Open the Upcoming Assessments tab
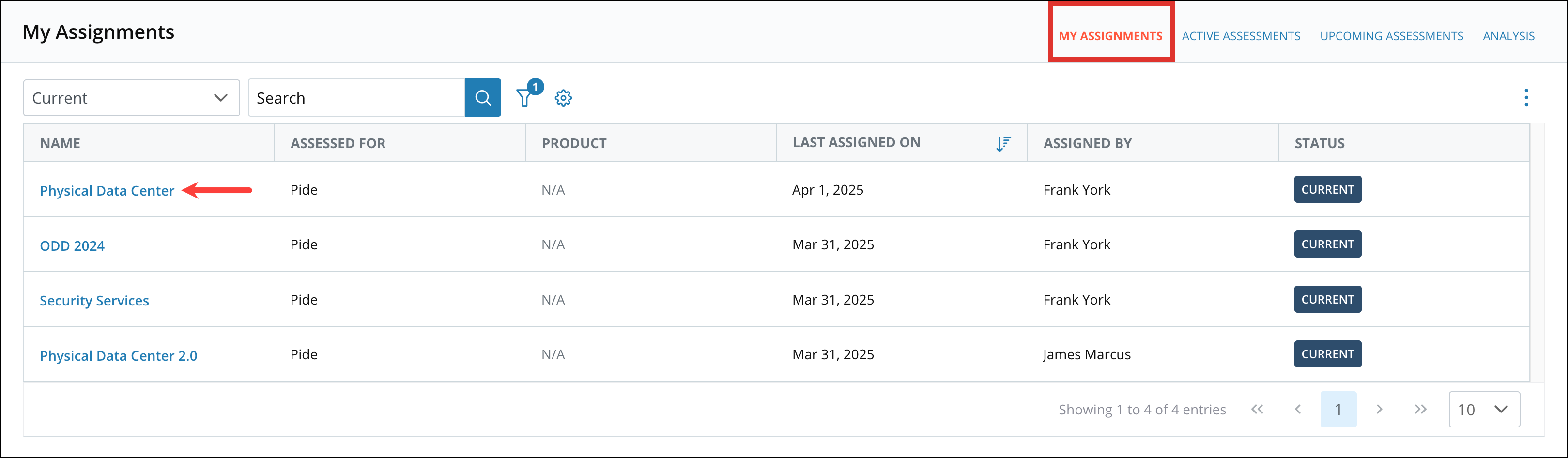Image resolution: width=1568 pixels, height=458 pixels. (1391, 35)
